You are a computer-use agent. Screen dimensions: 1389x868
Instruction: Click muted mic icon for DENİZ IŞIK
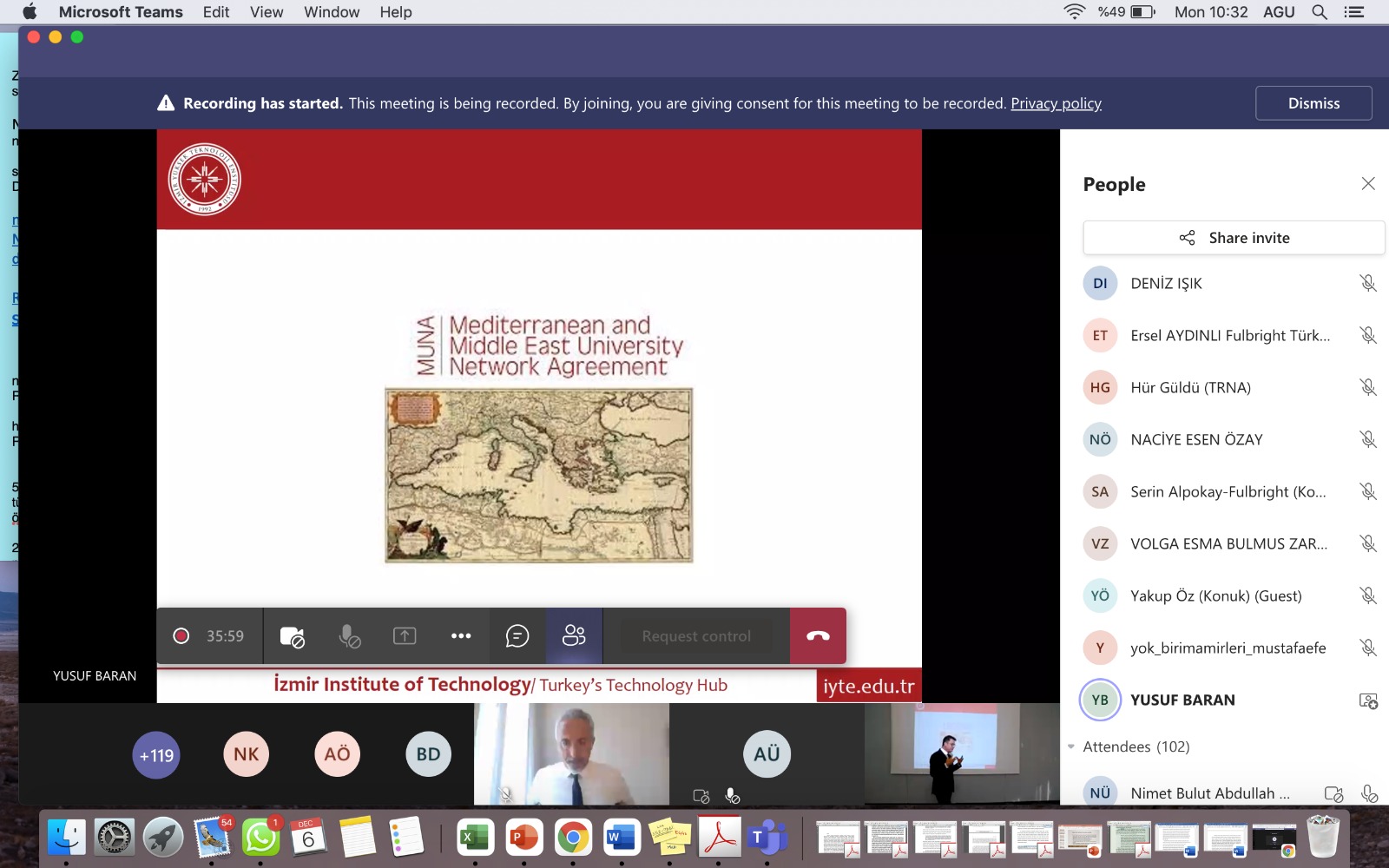click(1368, 283)
